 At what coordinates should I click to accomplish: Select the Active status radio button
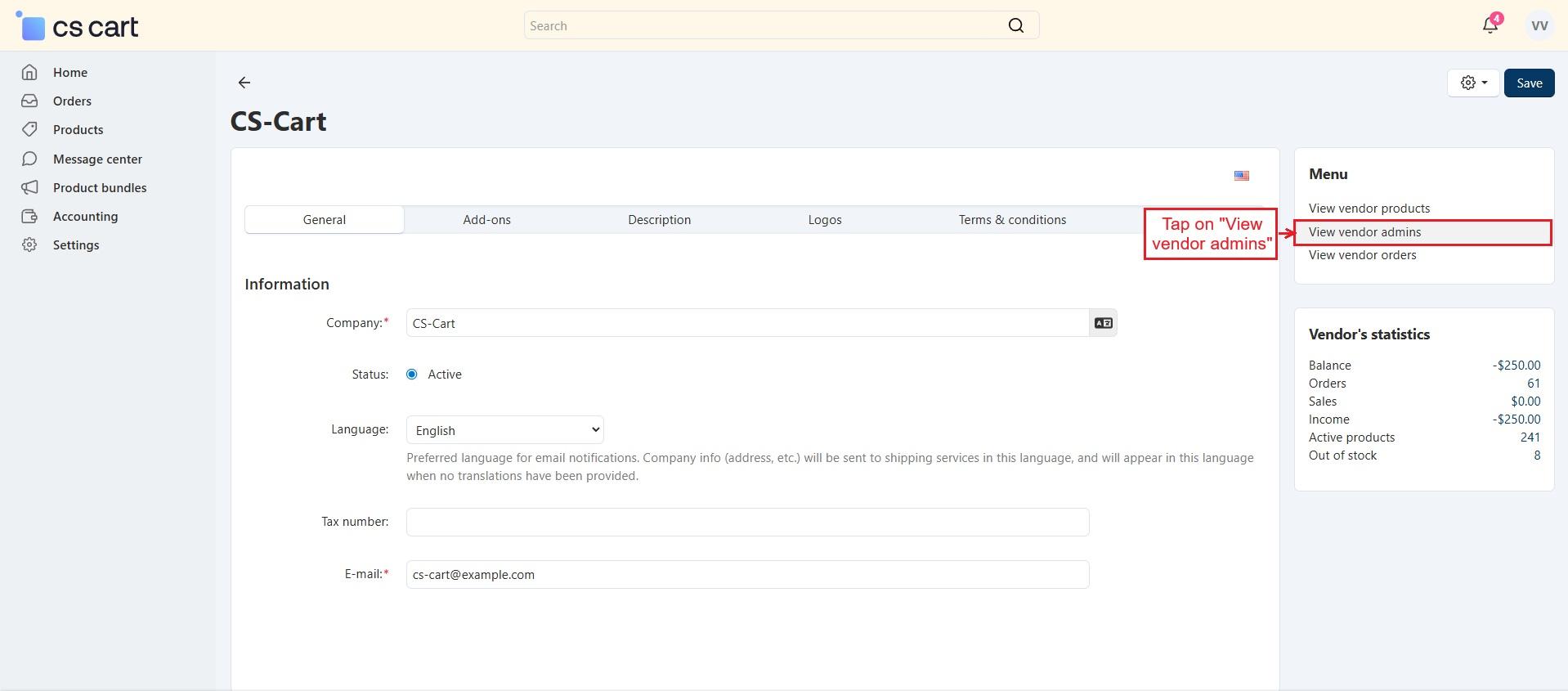(x=412, y=375)
